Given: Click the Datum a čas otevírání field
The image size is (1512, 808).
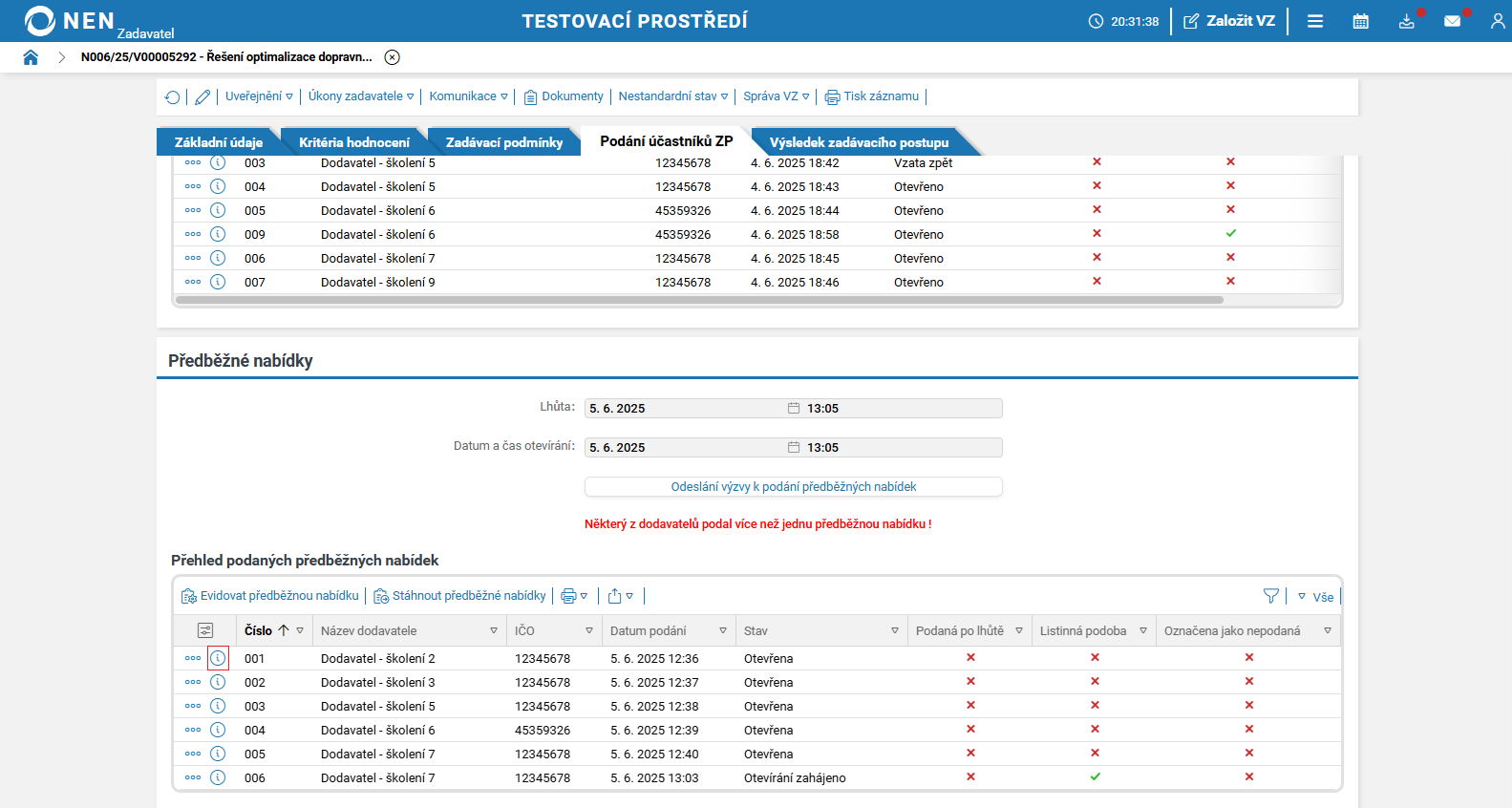Looking at the screenshot, I should [x=686, y=448].
